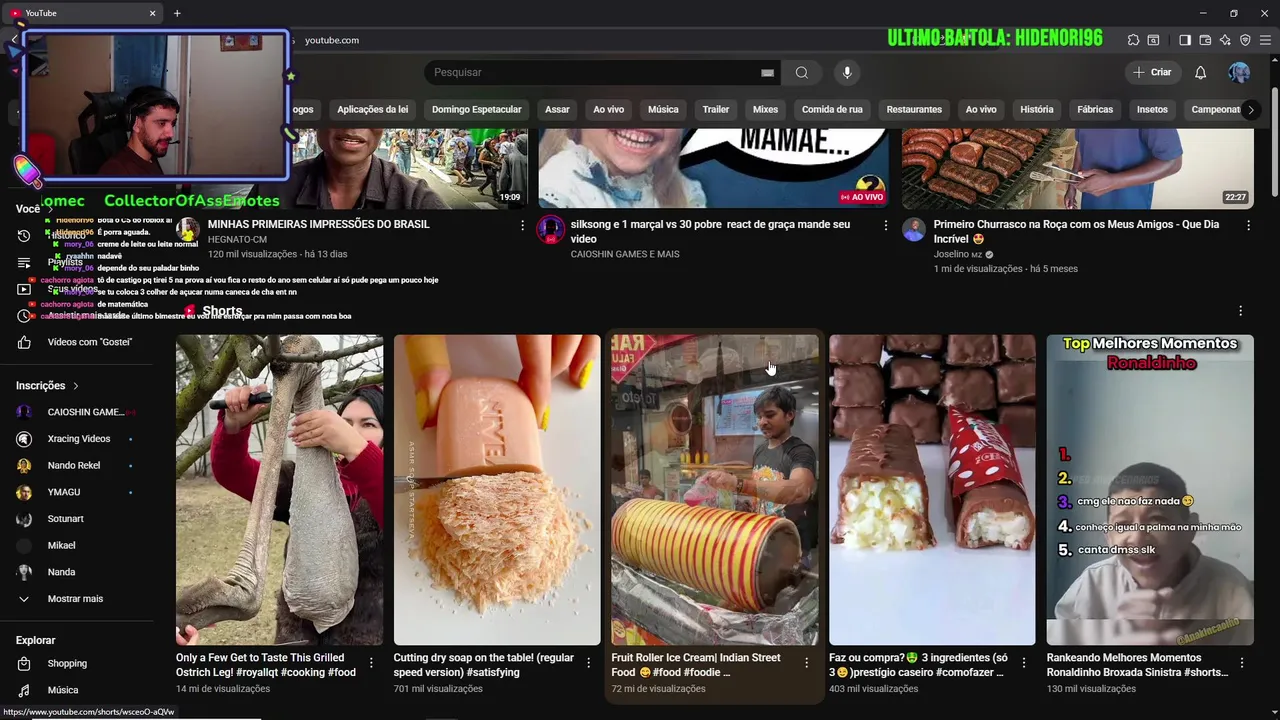Play the Ronaldinho melhores momentos short

(1150, 490)
